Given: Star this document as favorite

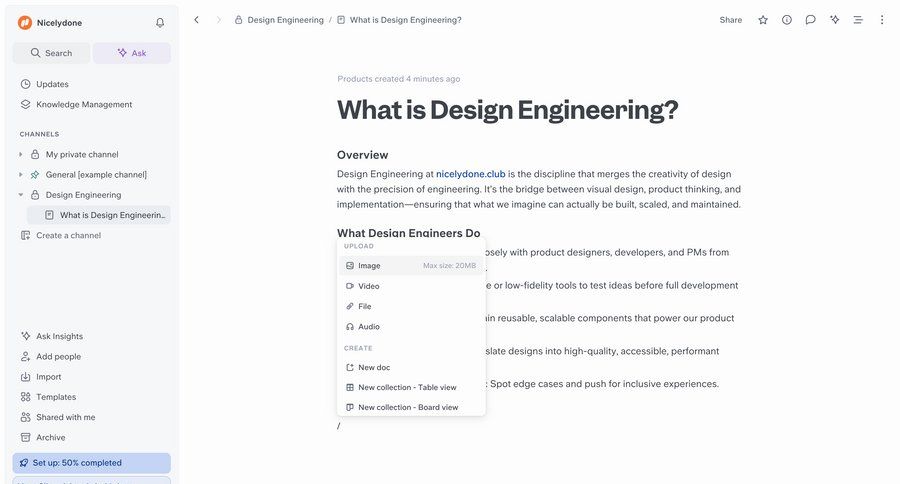Looking at the screenshot, I should pos(763,20).
